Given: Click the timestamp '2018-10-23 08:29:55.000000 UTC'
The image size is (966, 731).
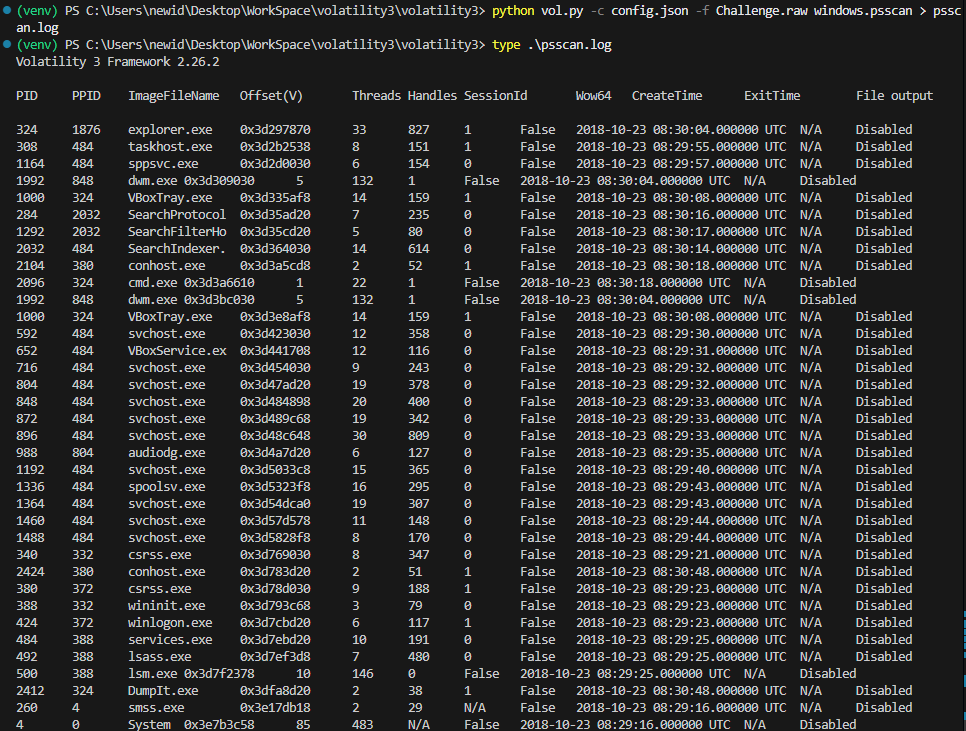Looking at the screenshot, I should [681, 147].
